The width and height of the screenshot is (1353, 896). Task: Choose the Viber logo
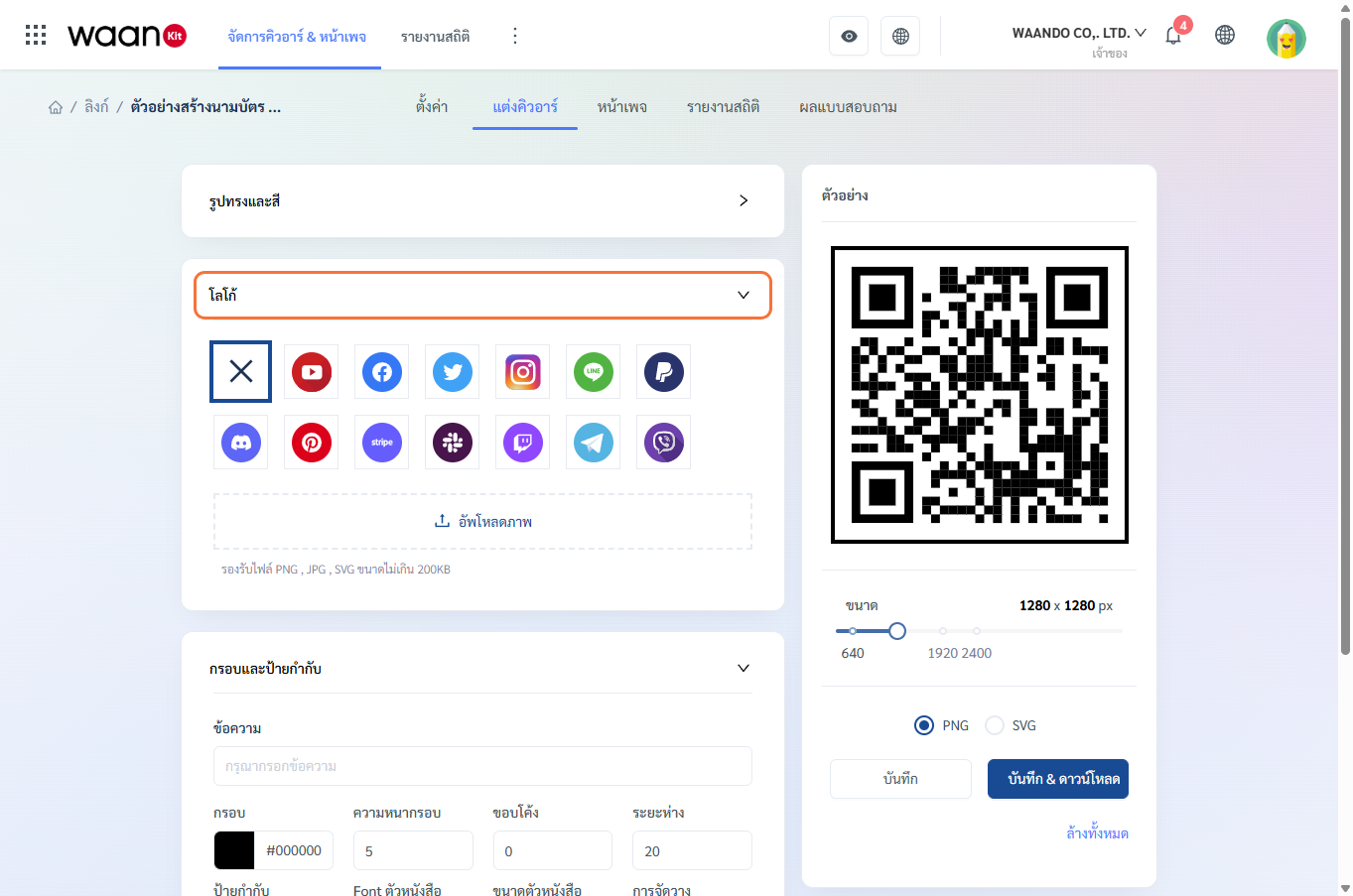click(664, 443)
